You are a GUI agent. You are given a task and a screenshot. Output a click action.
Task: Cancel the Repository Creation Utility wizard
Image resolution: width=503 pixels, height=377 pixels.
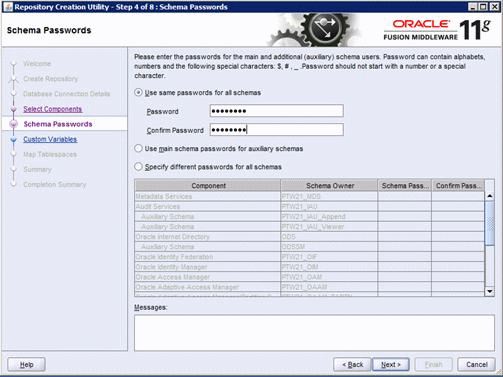(x=476, y=364)
